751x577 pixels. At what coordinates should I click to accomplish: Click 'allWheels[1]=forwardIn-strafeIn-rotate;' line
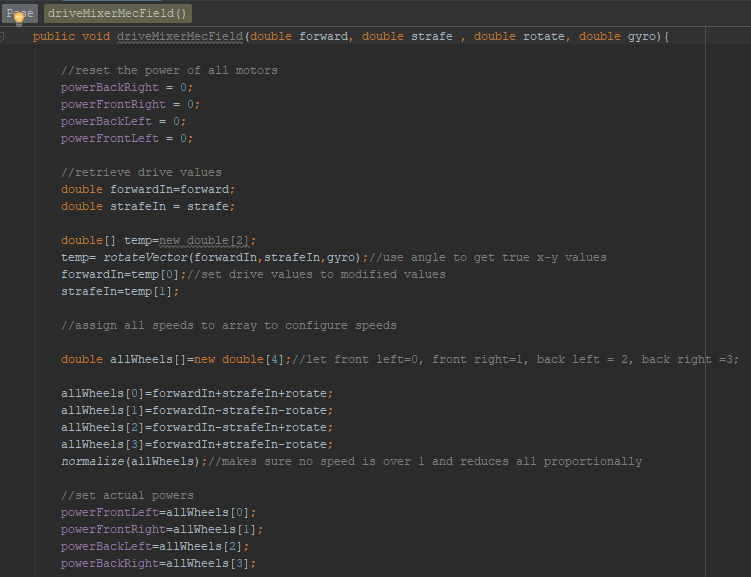coord(197,410)
